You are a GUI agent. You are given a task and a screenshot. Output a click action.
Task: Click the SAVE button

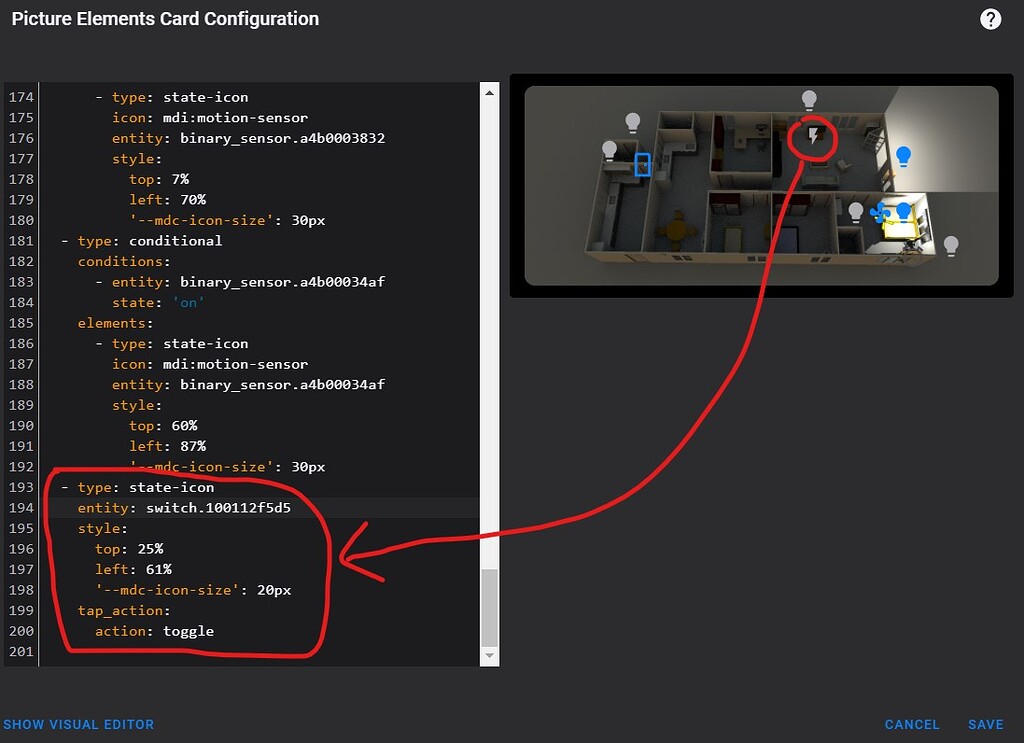986,724
